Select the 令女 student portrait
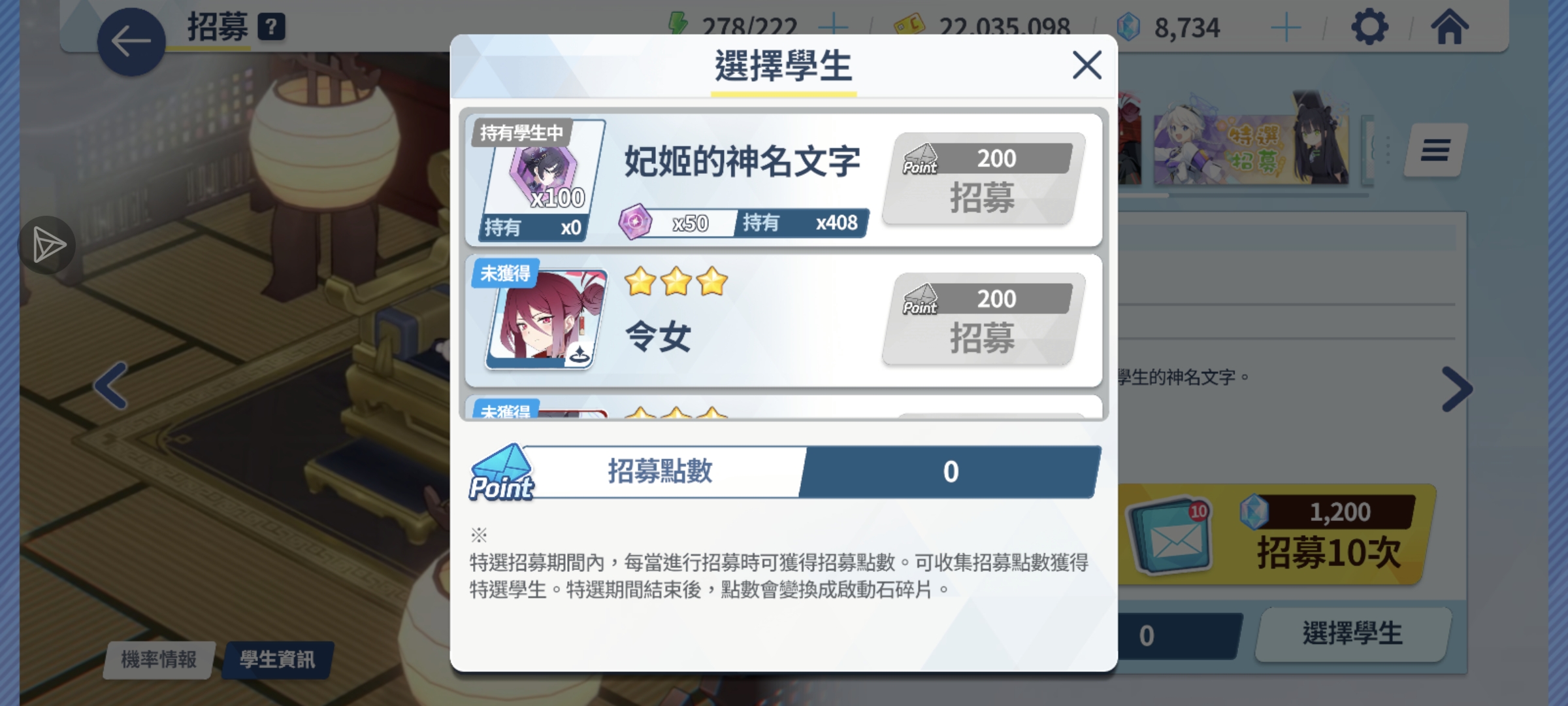1568x706 pixels. [x=546, y=320]
